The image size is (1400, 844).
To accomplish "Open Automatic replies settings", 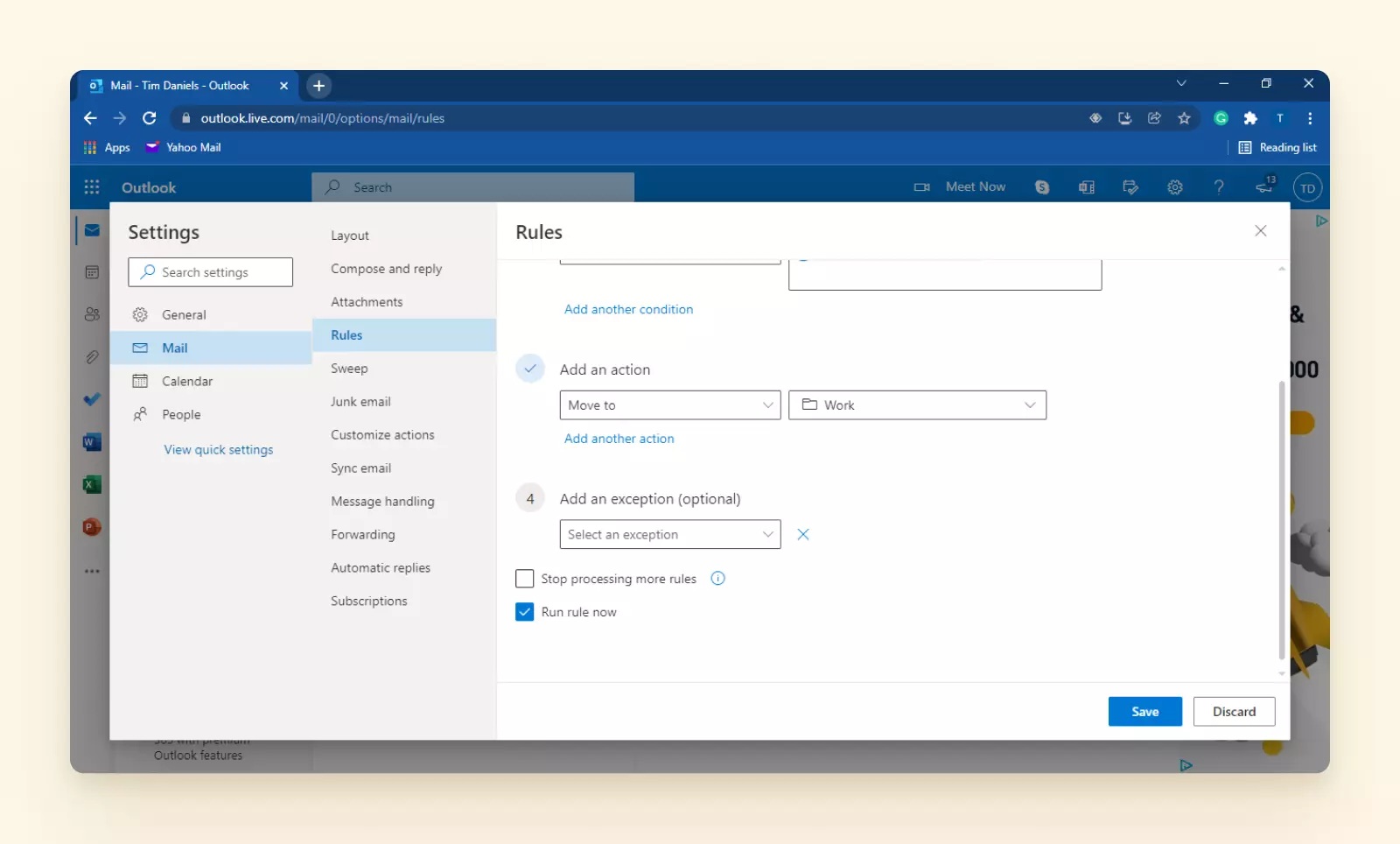I will [404, 568].
